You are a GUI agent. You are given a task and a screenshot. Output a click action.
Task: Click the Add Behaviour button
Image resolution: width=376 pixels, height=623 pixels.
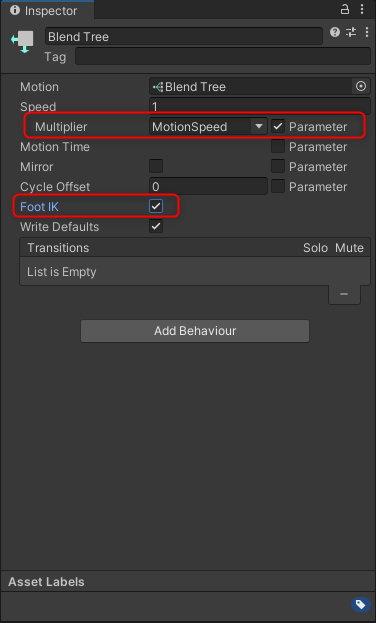[195, 331]
